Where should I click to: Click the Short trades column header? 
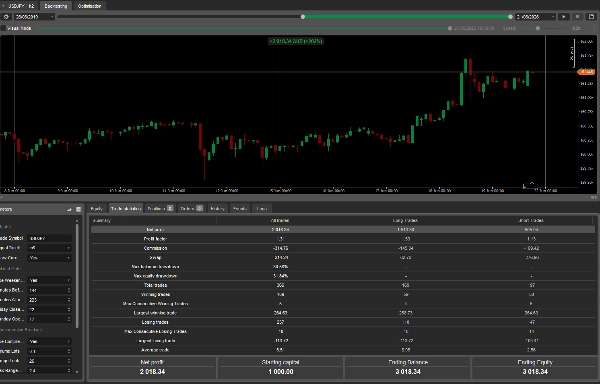[x=531, y=220]
